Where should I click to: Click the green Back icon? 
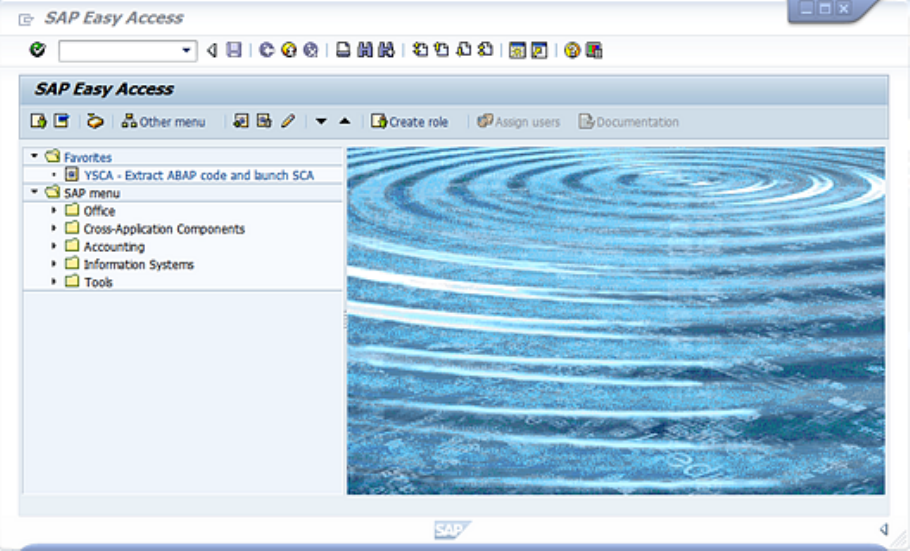266,50
